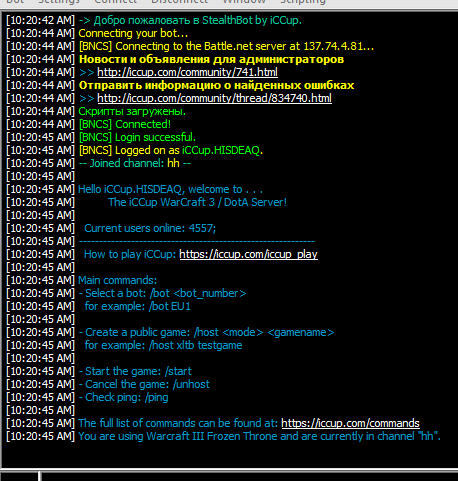Viewport: 458px width, 481px height.
Task: Click the dashed separator line in the chat
Action: coord(197,241)
